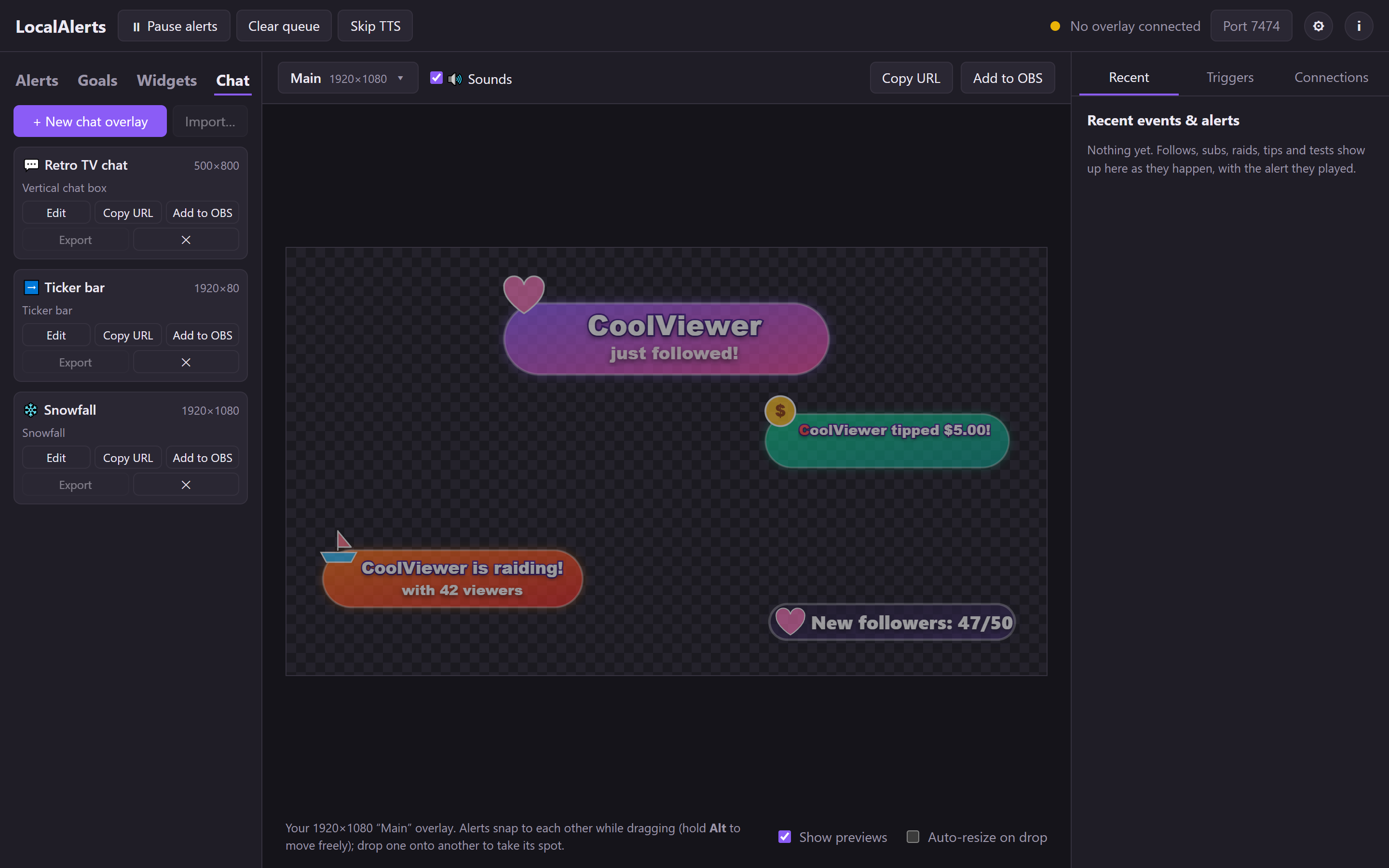This screenshot has width=1389, height=868.
Task: Click the Snowfall snowflake icon
Action: pos(31,410)
